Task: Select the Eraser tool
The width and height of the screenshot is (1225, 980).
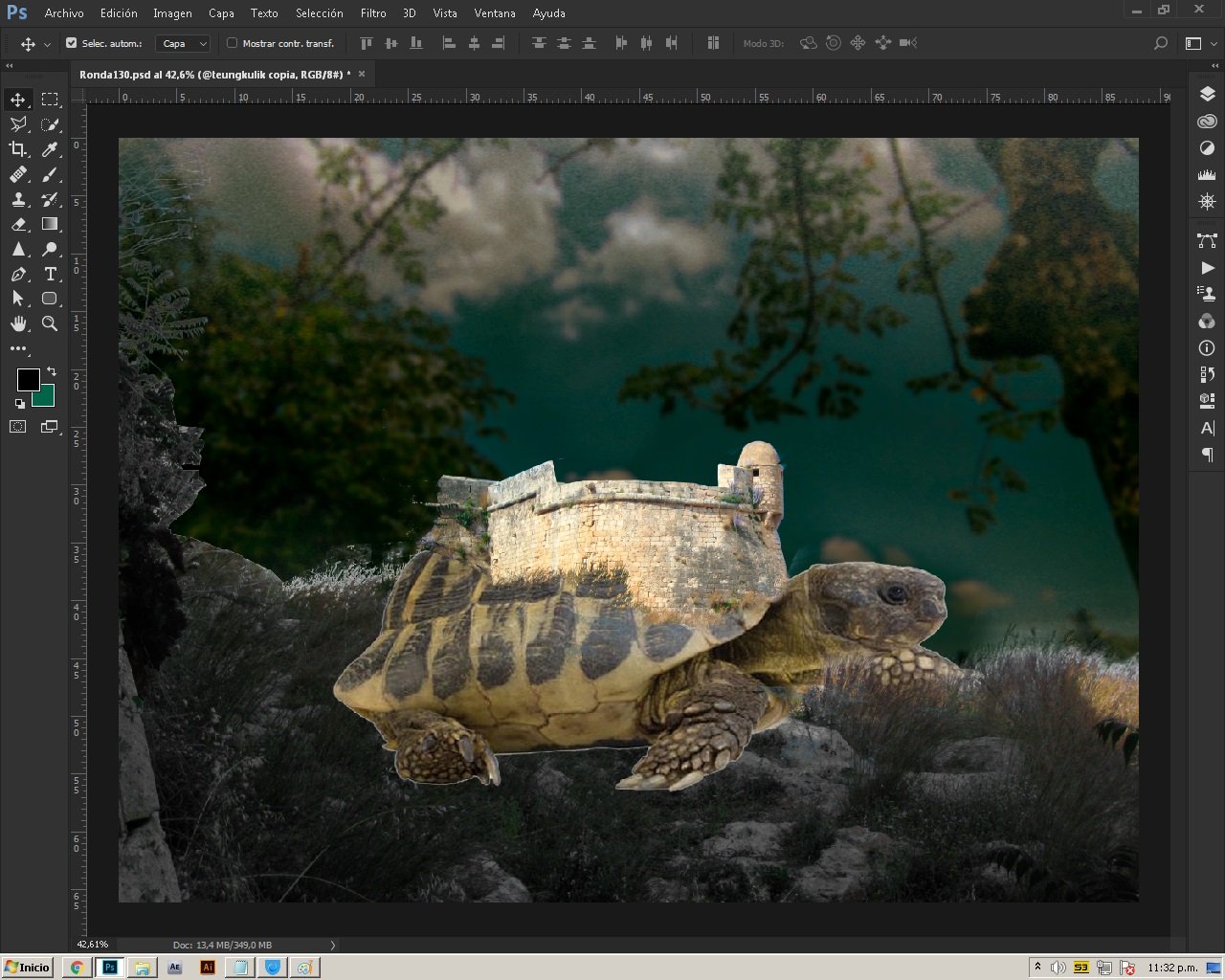Action: point(18,224)
